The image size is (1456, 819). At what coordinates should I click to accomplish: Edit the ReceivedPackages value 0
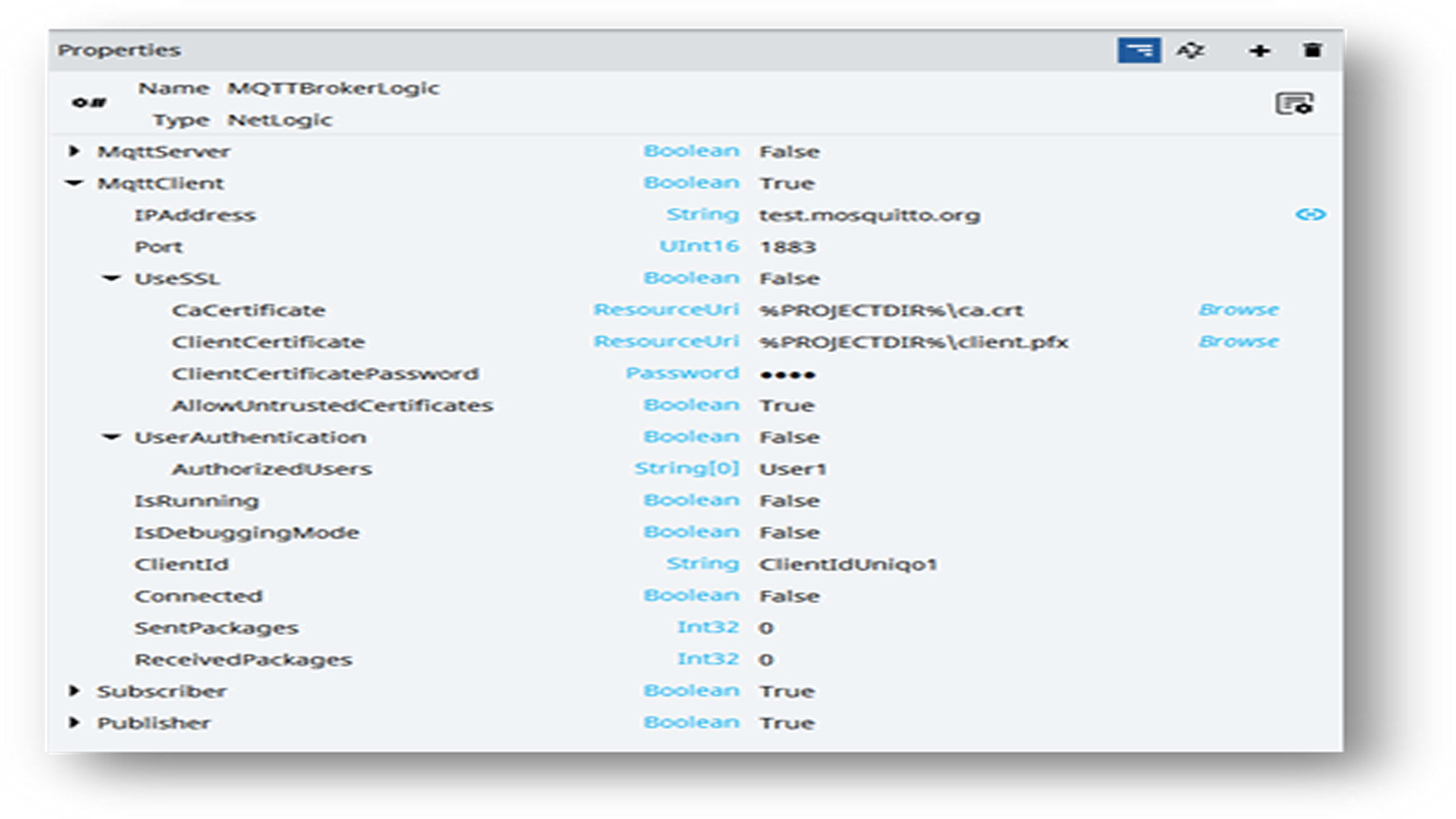(766, 659)
